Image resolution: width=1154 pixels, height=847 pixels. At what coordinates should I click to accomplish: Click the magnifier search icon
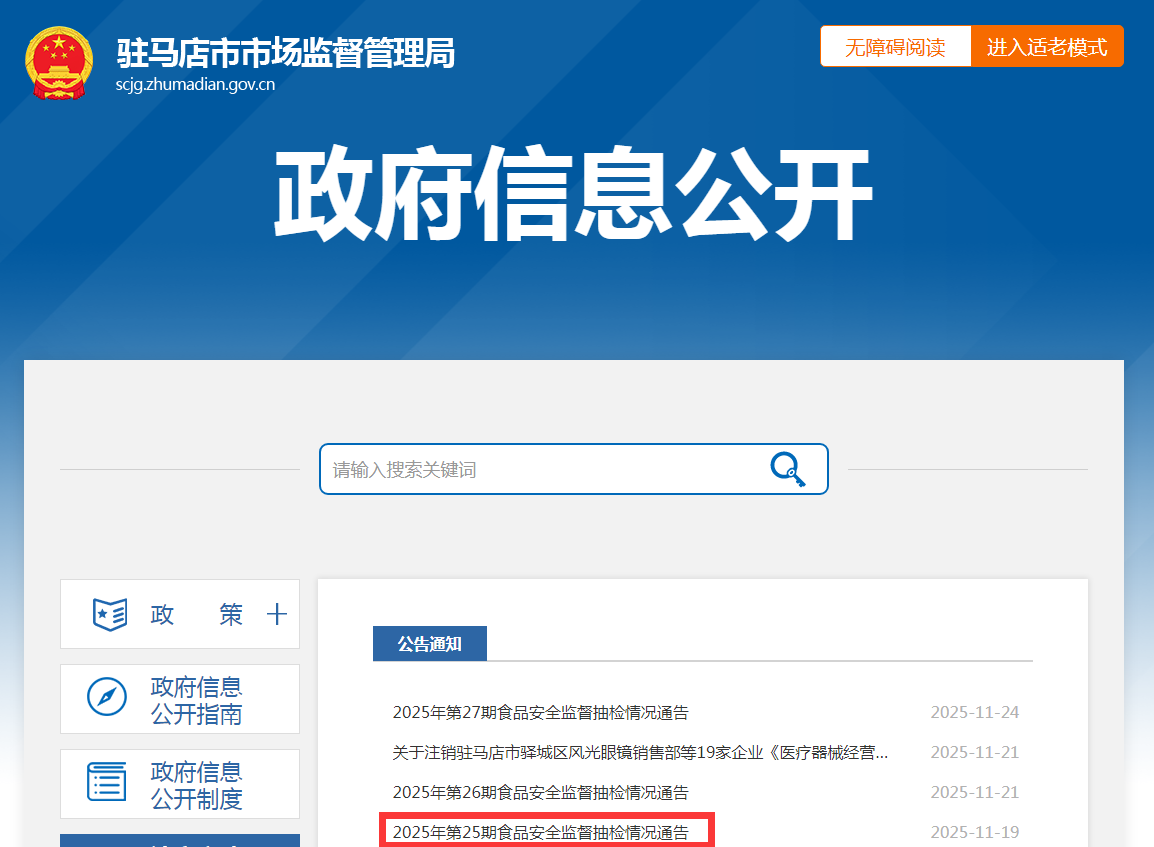787,469
